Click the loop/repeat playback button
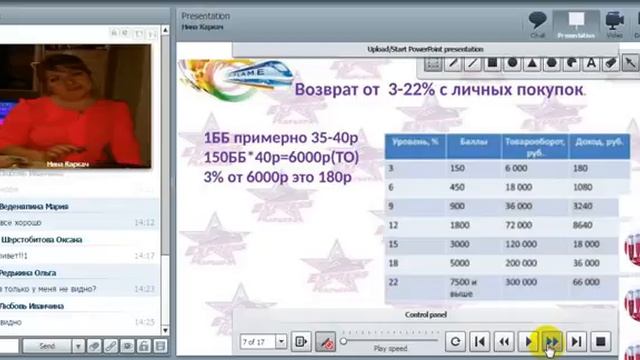This screenshot has width=640, height=360. (x=456, y=341)
